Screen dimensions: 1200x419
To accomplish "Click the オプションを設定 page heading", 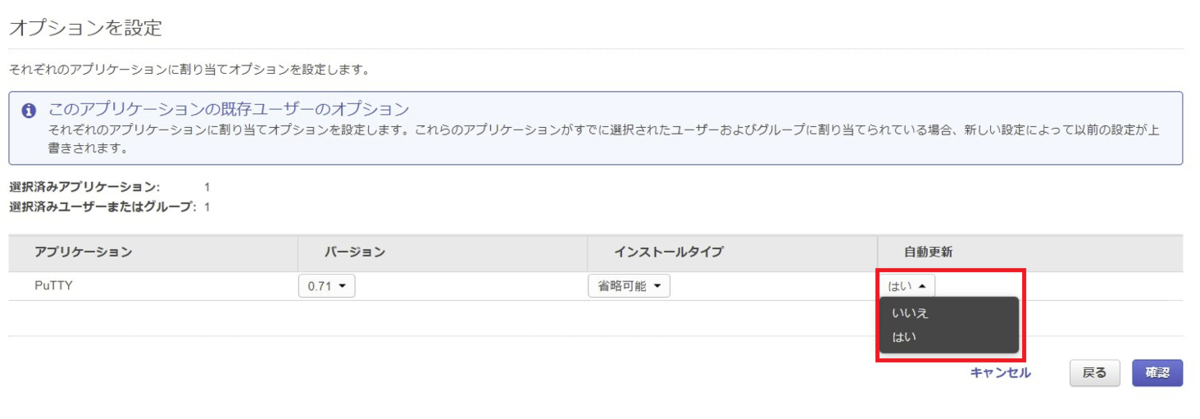I will click(85, 28).
